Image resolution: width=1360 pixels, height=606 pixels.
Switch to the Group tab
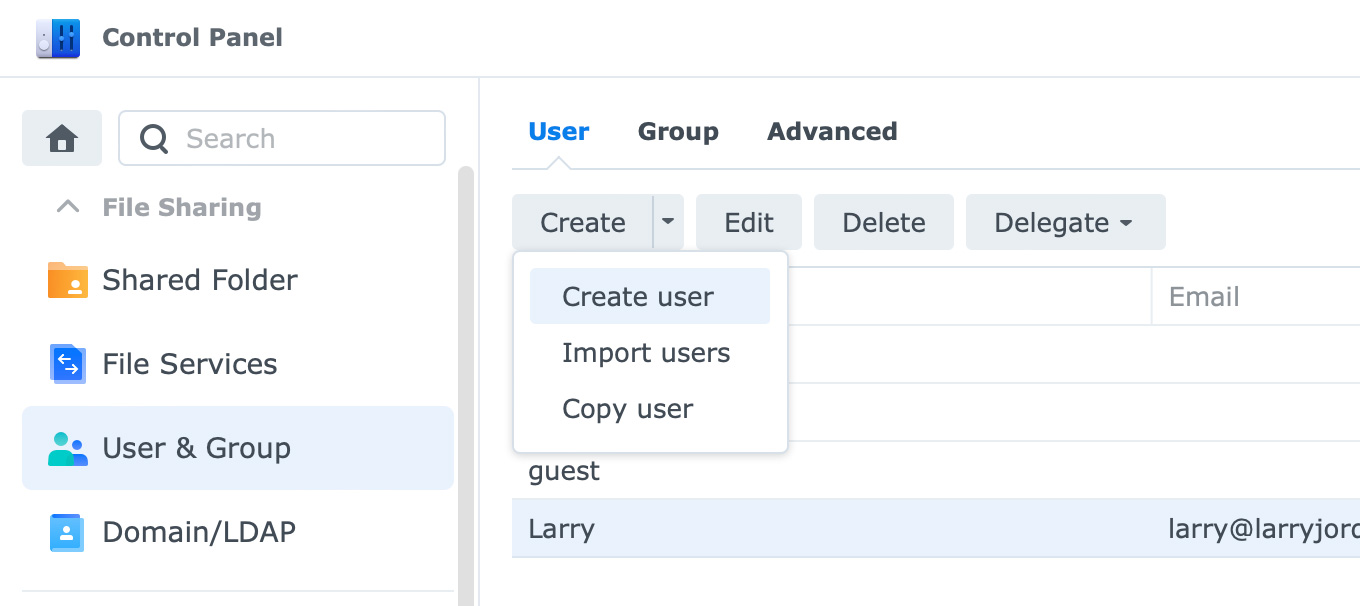click(678, 132)
